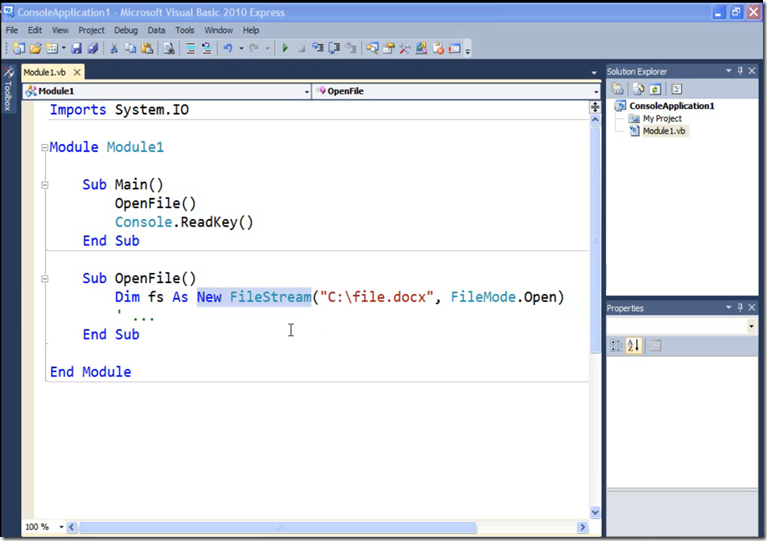Select ConsoleApplication1 project node
Image resolution: width=767 pixels, height=541 pixels.
pos(672,106)
